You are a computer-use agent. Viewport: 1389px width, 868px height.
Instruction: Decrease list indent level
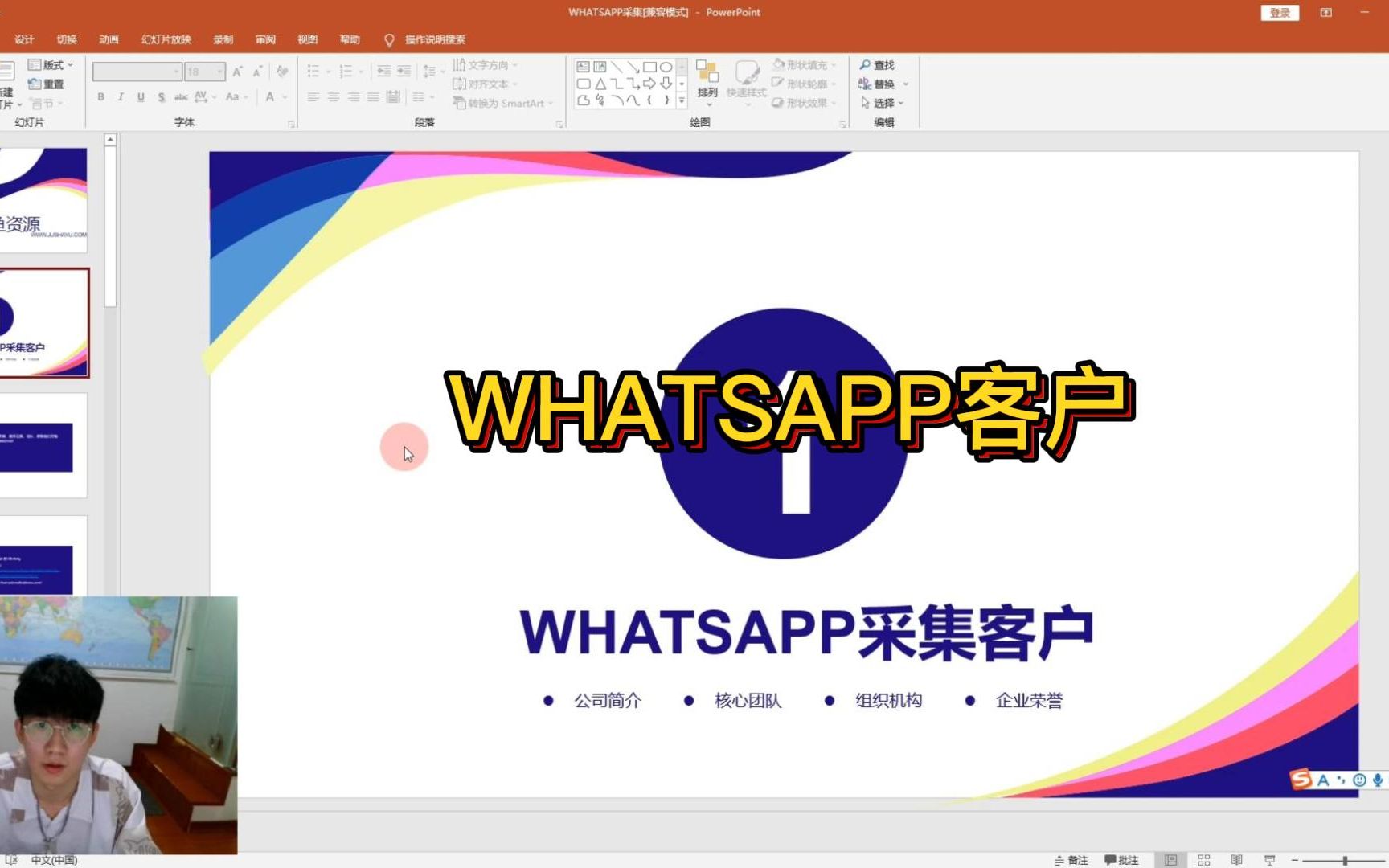click(x=384, y=72)
